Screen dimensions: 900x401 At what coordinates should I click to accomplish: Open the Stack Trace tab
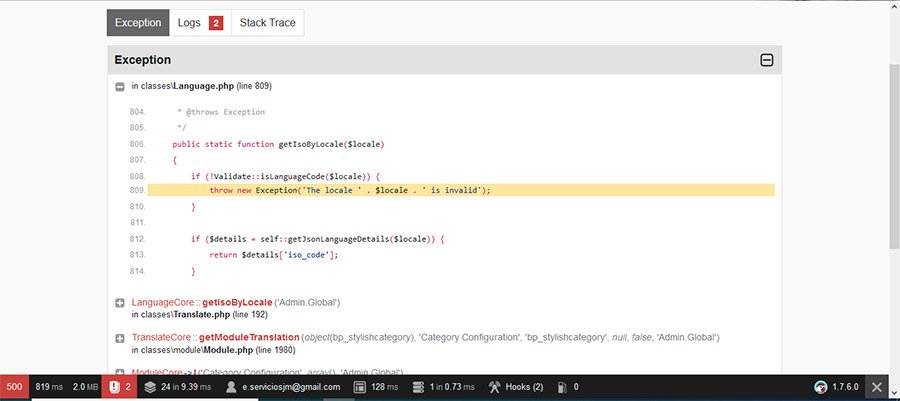[267, 23]
